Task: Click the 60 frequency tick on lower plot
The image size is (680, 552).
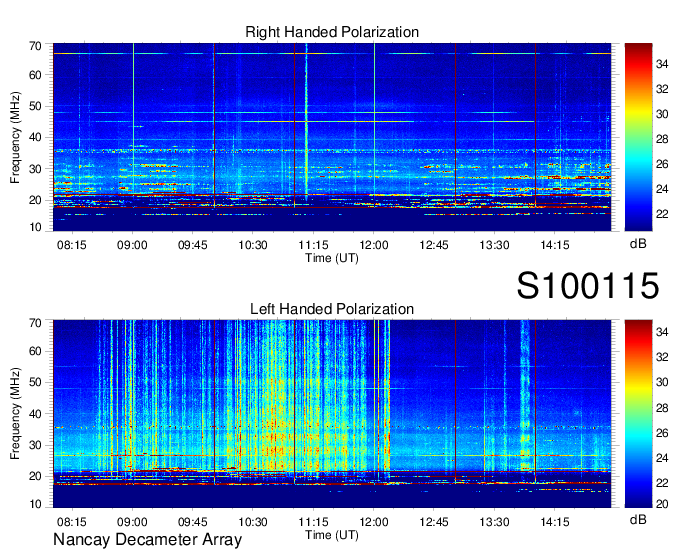Action: click(x=35, y=351)
